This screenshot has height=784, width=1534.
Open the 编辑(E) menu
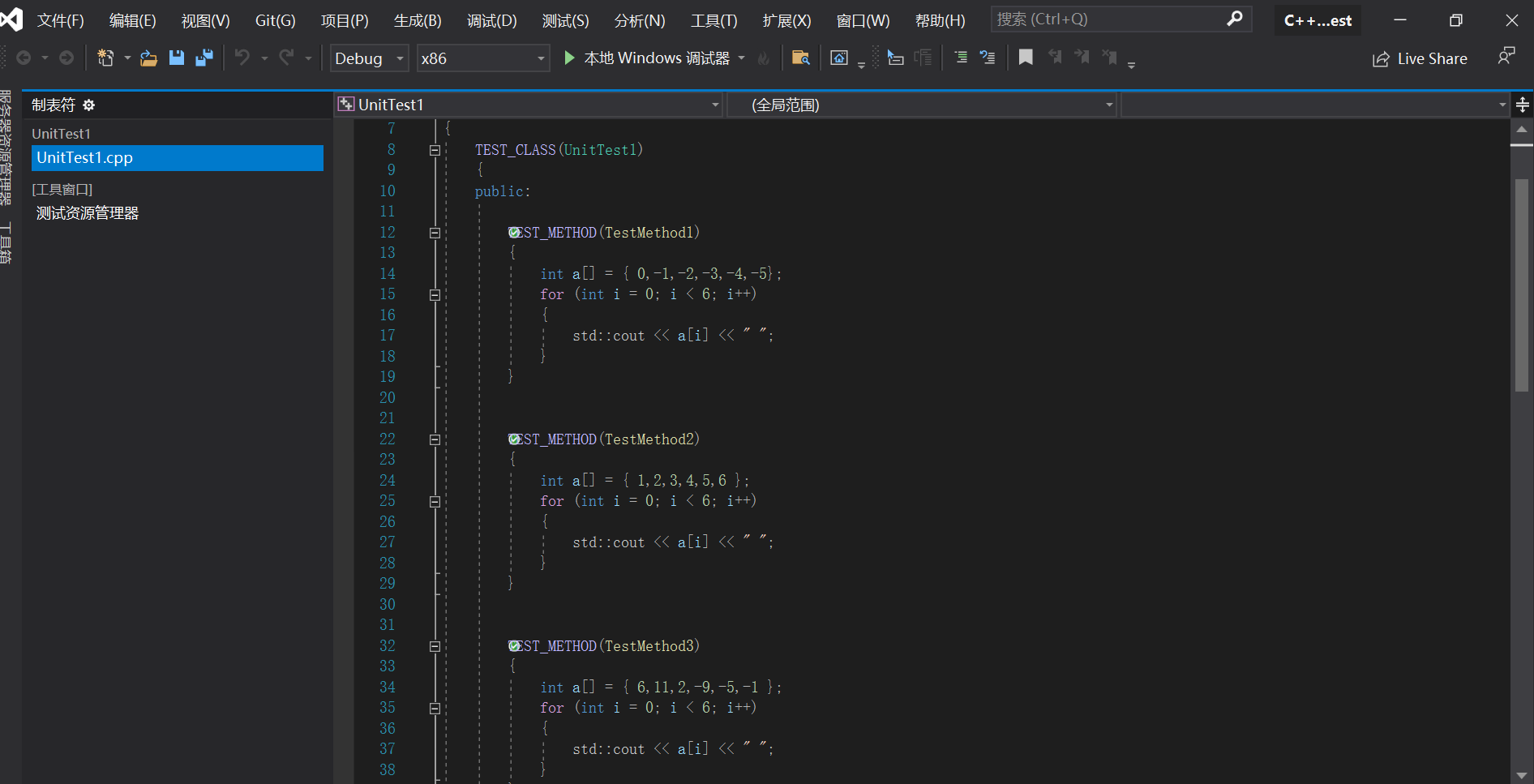point(133,20)
